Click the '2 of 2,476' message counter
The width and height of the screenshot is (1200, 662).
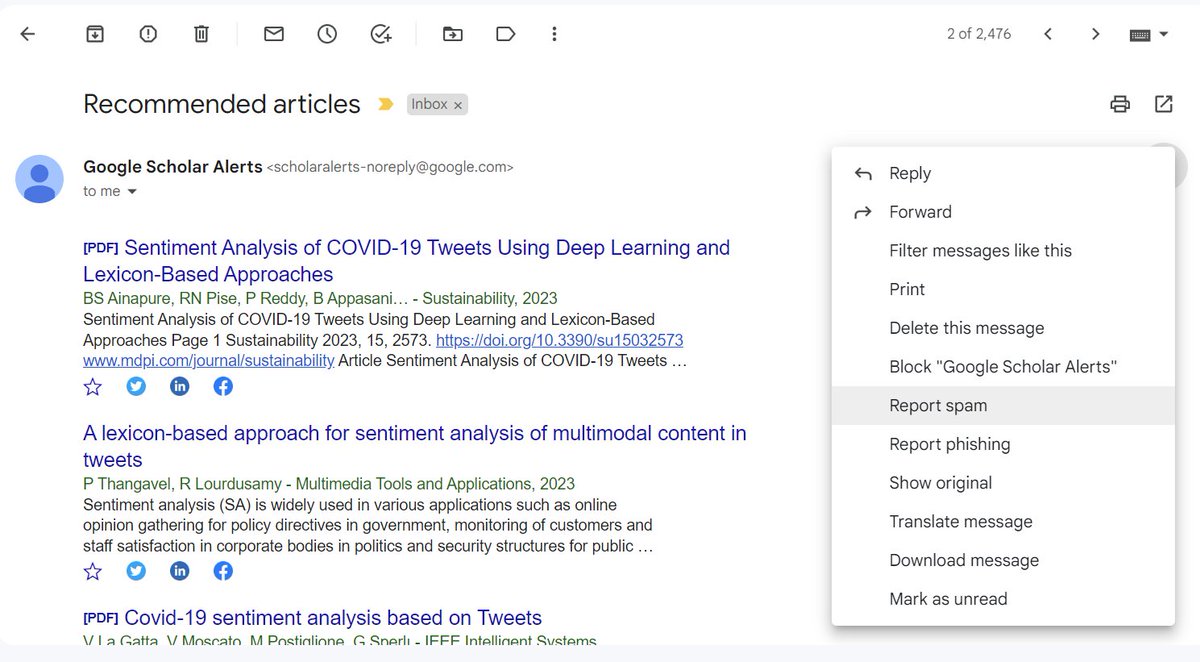click(979, 34)
